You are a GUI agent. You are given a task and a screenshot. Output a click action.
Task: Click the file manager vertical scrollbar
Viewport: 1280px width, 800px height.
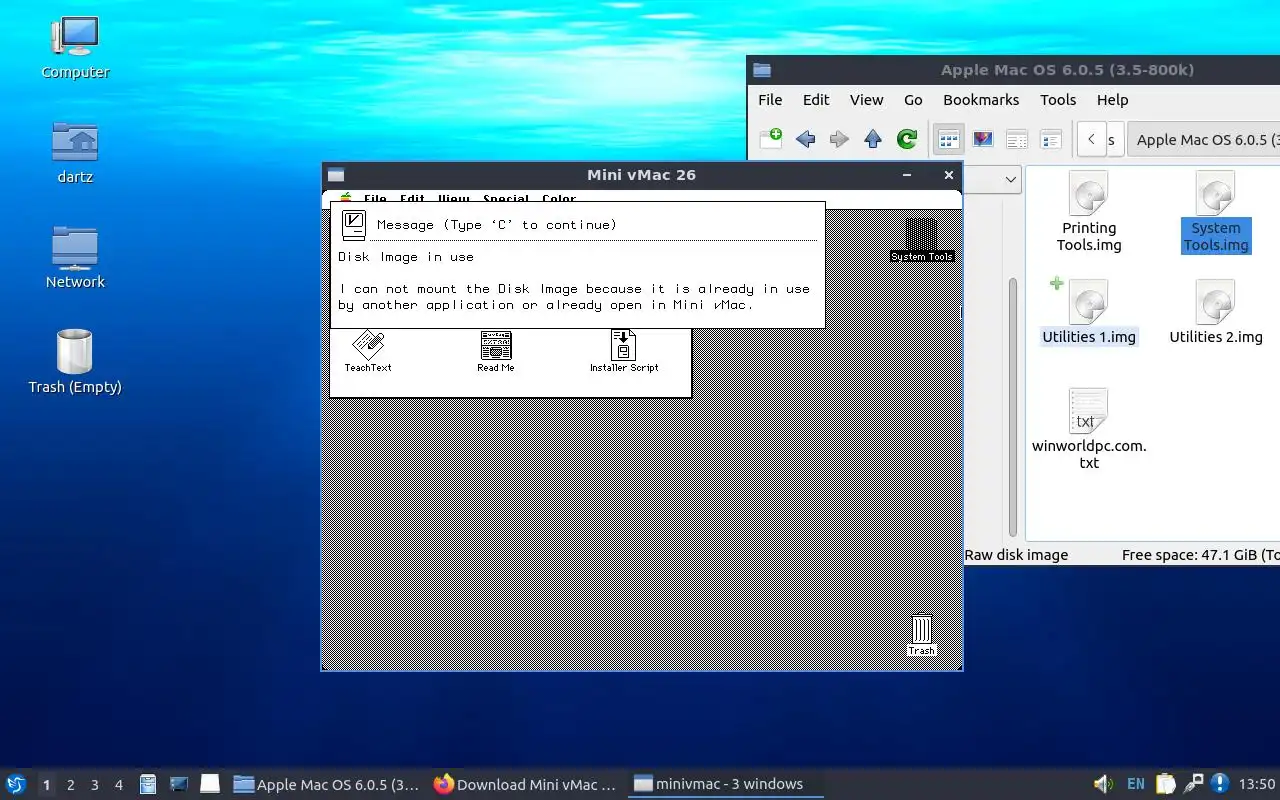pos(1012,405)
